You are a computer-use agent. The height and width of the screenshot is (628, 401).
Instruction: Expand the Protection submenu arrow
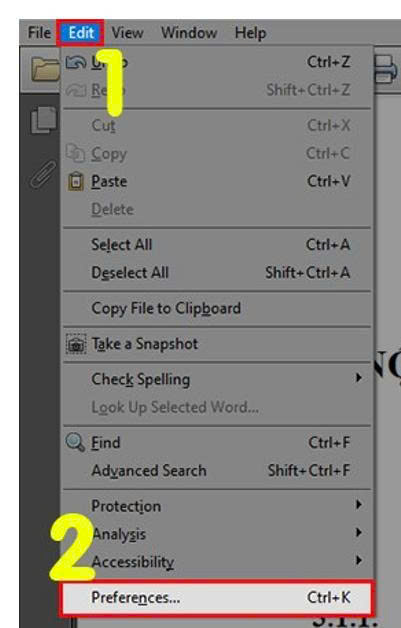pyautogui.click(x=359, y=505)
